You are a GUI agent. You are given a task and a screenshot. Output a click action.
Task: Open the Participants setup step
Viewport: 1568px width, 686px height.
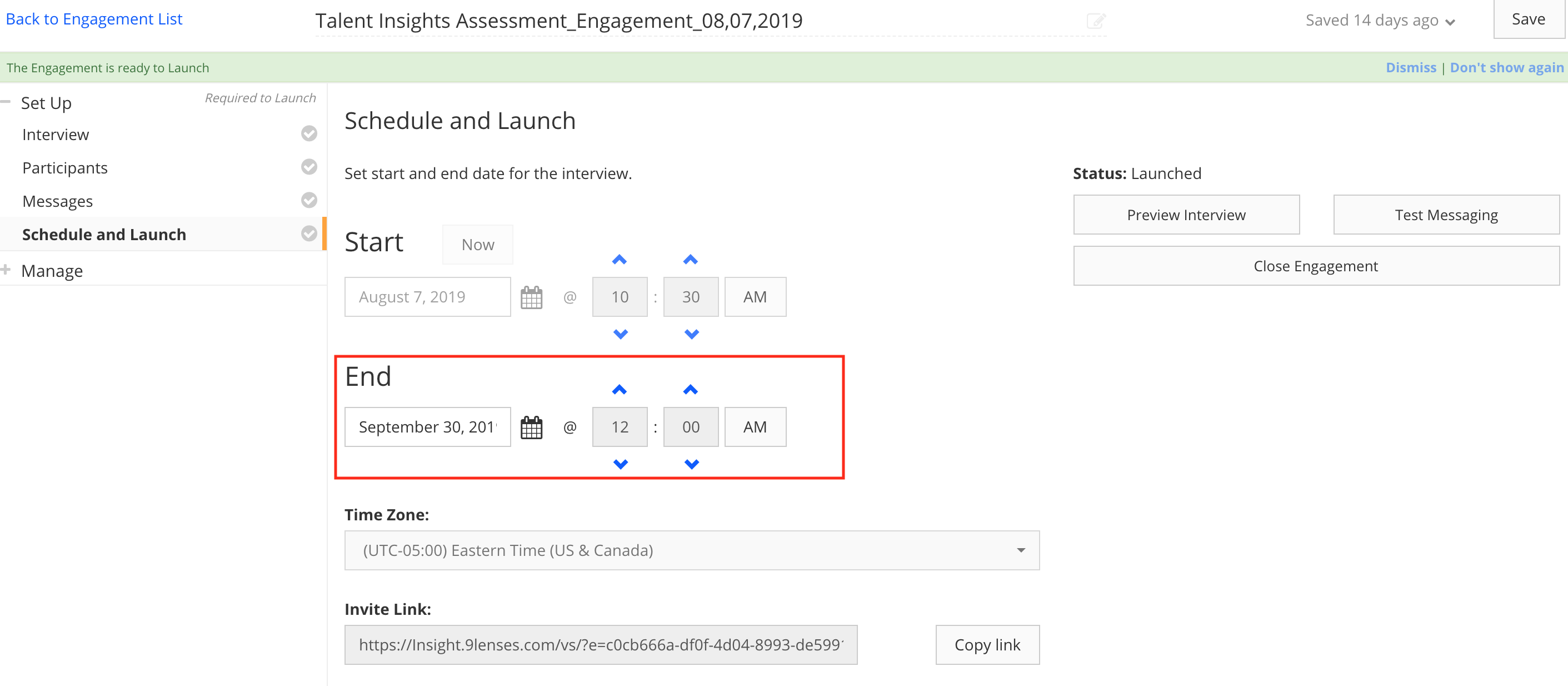65,168
